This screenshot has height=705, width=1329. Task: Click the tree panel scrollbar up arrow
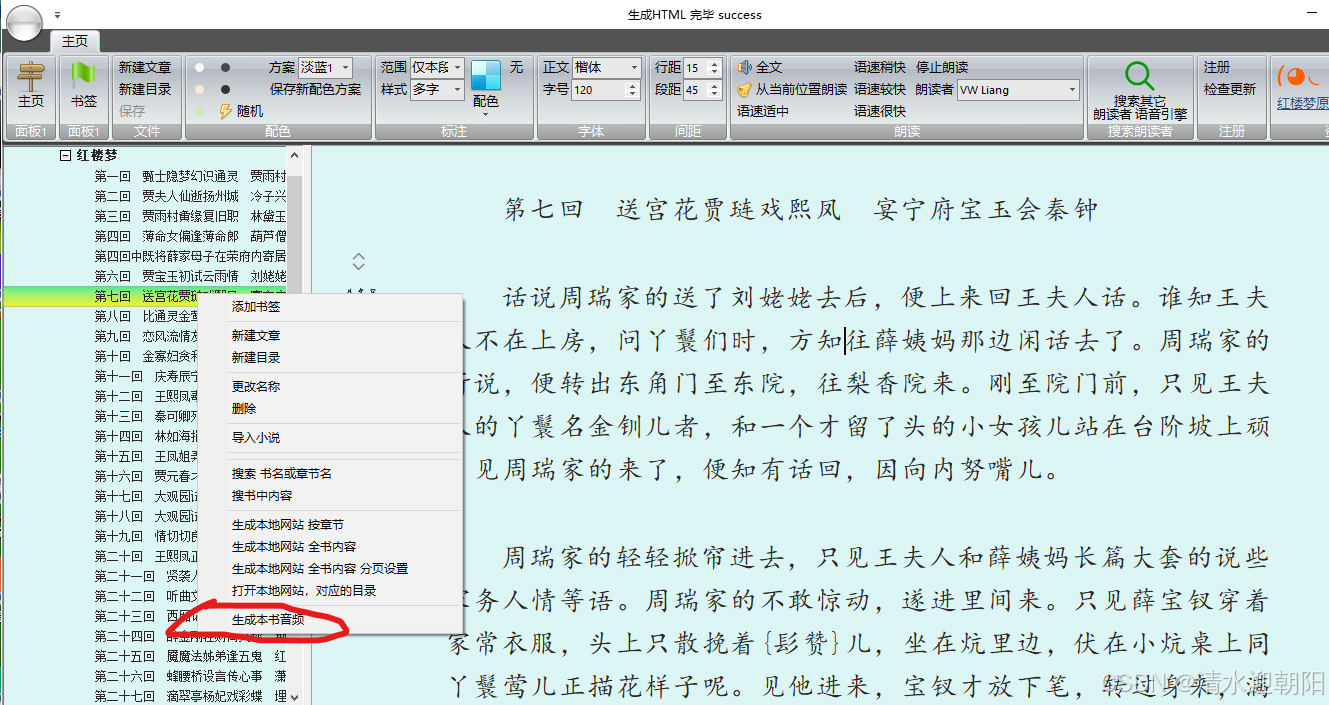coord(294,155)
